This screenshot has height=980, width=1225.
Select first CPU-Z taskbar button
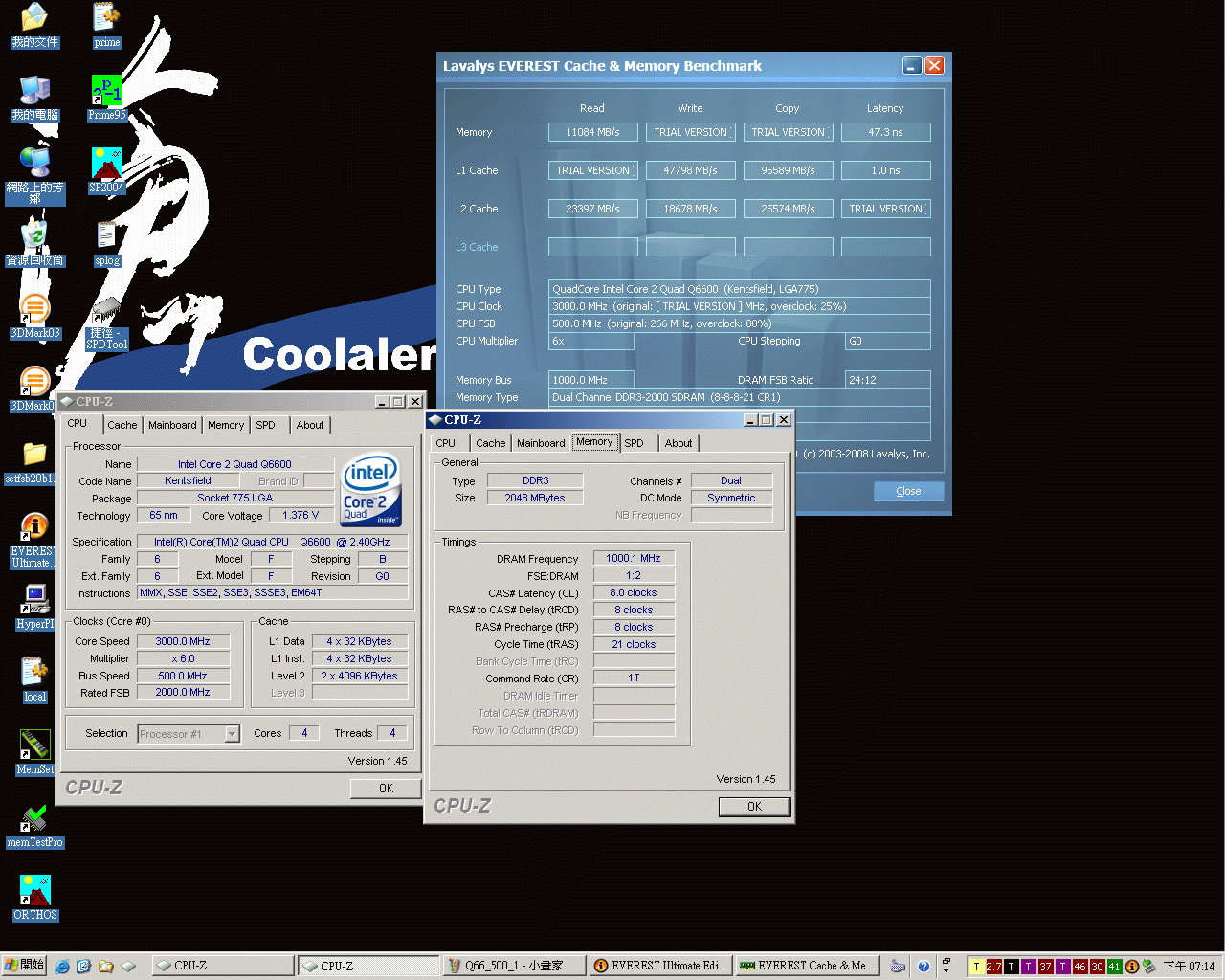tap(223, 966)
